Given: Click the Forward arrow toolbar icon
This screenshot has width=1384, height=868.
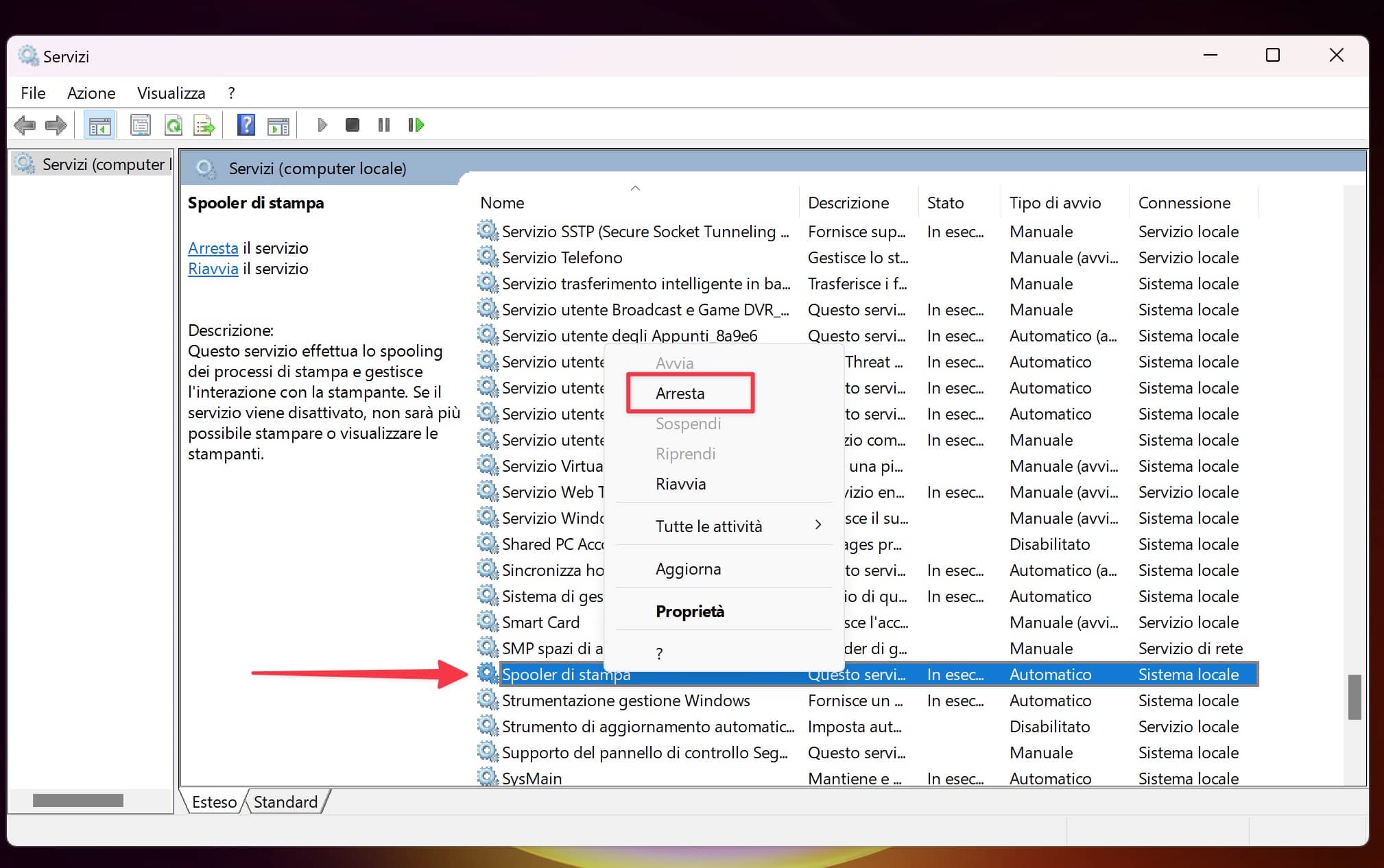Looking at the screenshot, I should click(56, 125).
